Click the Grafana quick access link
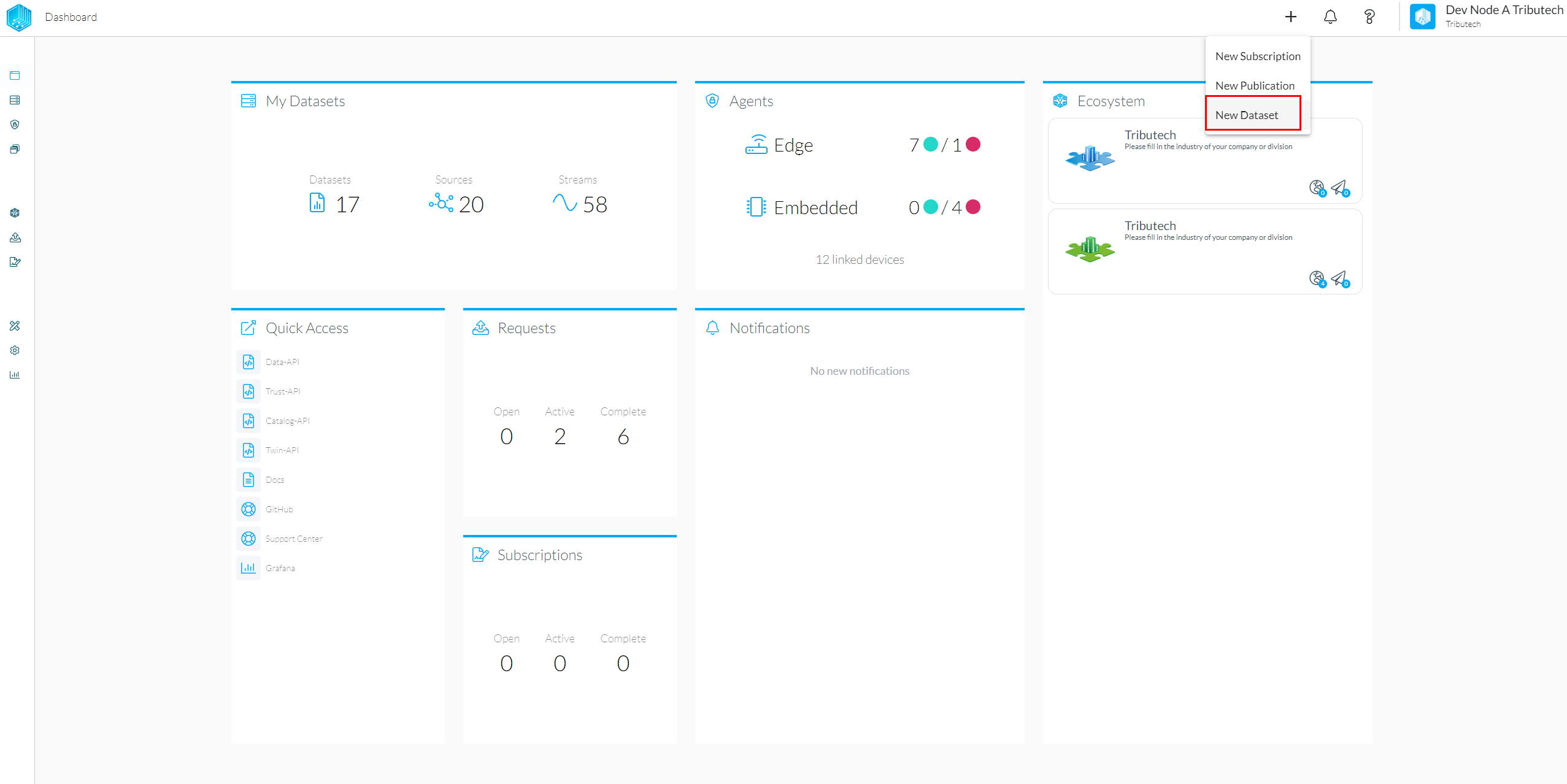Viewport: 1567px width, 784px height. click(x=281, y=568)
